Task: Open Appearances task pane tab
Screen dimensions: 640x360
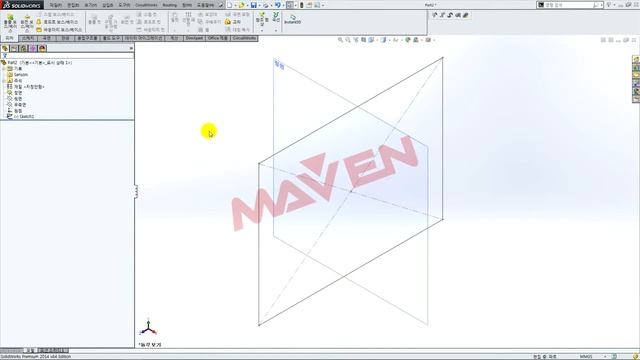Action: [x=636, y=91]
